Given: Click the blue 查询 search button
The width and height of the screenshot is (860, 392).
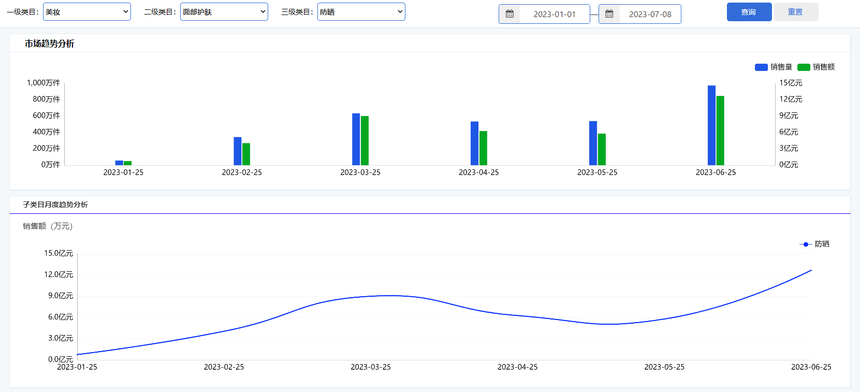Looking at the screenshot, I should point(749,12).
